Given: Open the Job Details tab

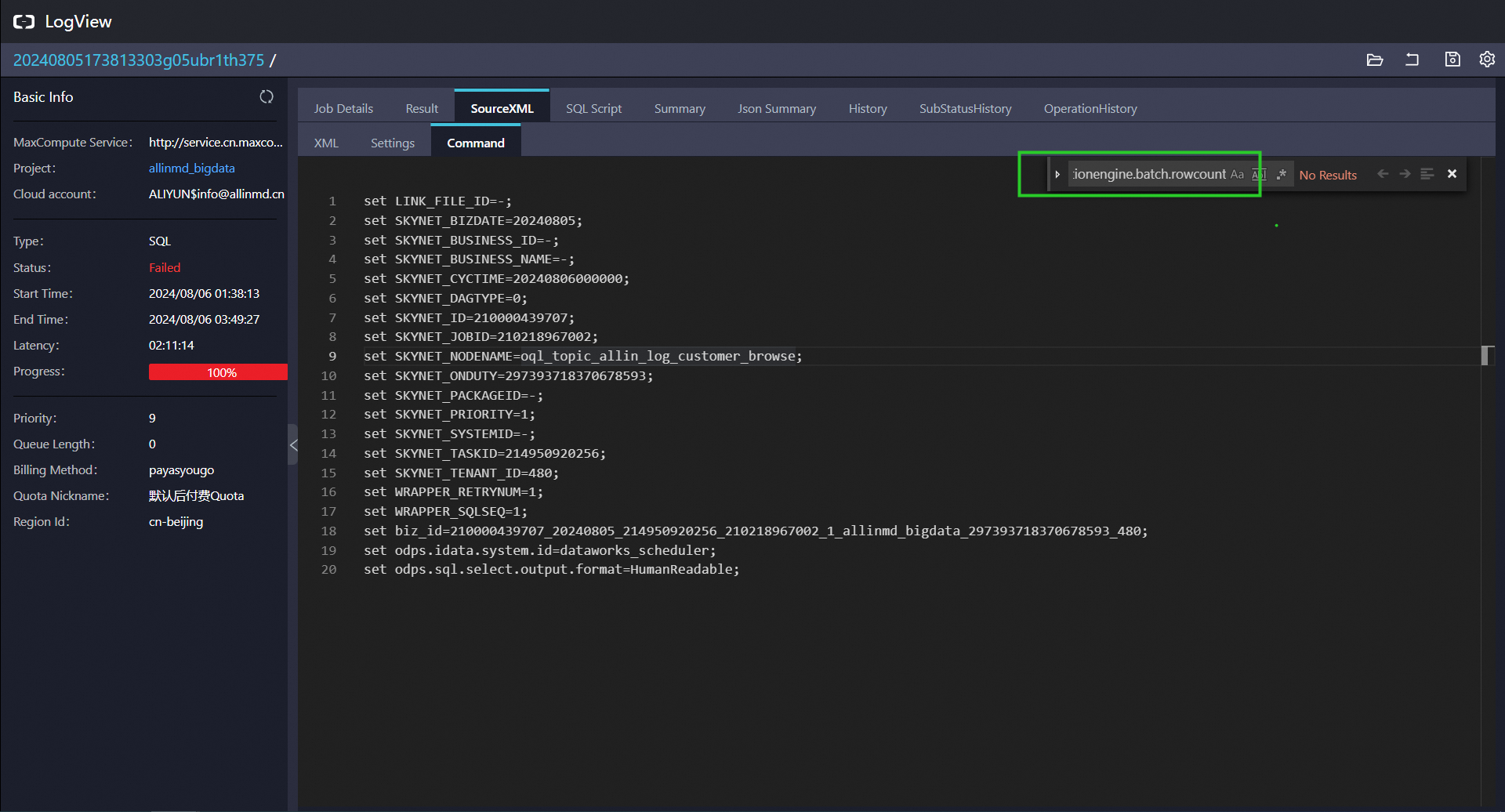Looking at the screenshot, I should click(x=343, y=108).
